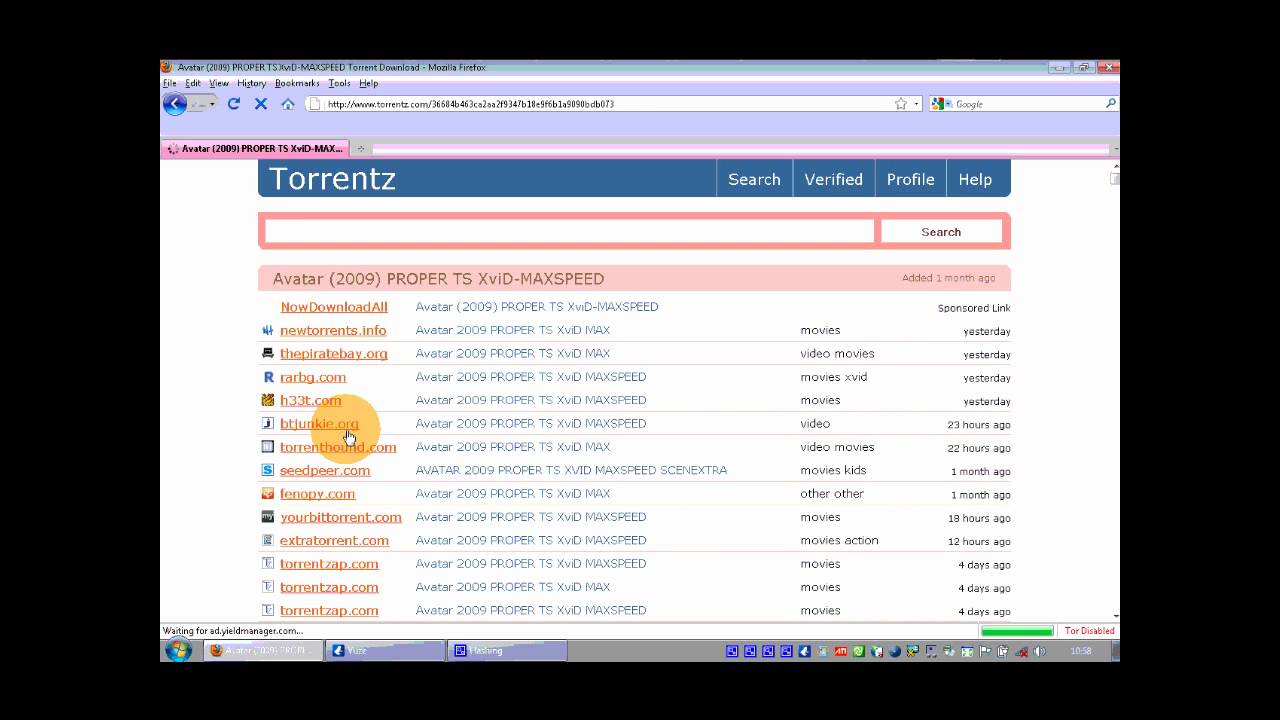Screen dimensions: 1280x720
Task: Click the extratorrent.com favicon
Action: click(x=267, y=540)
